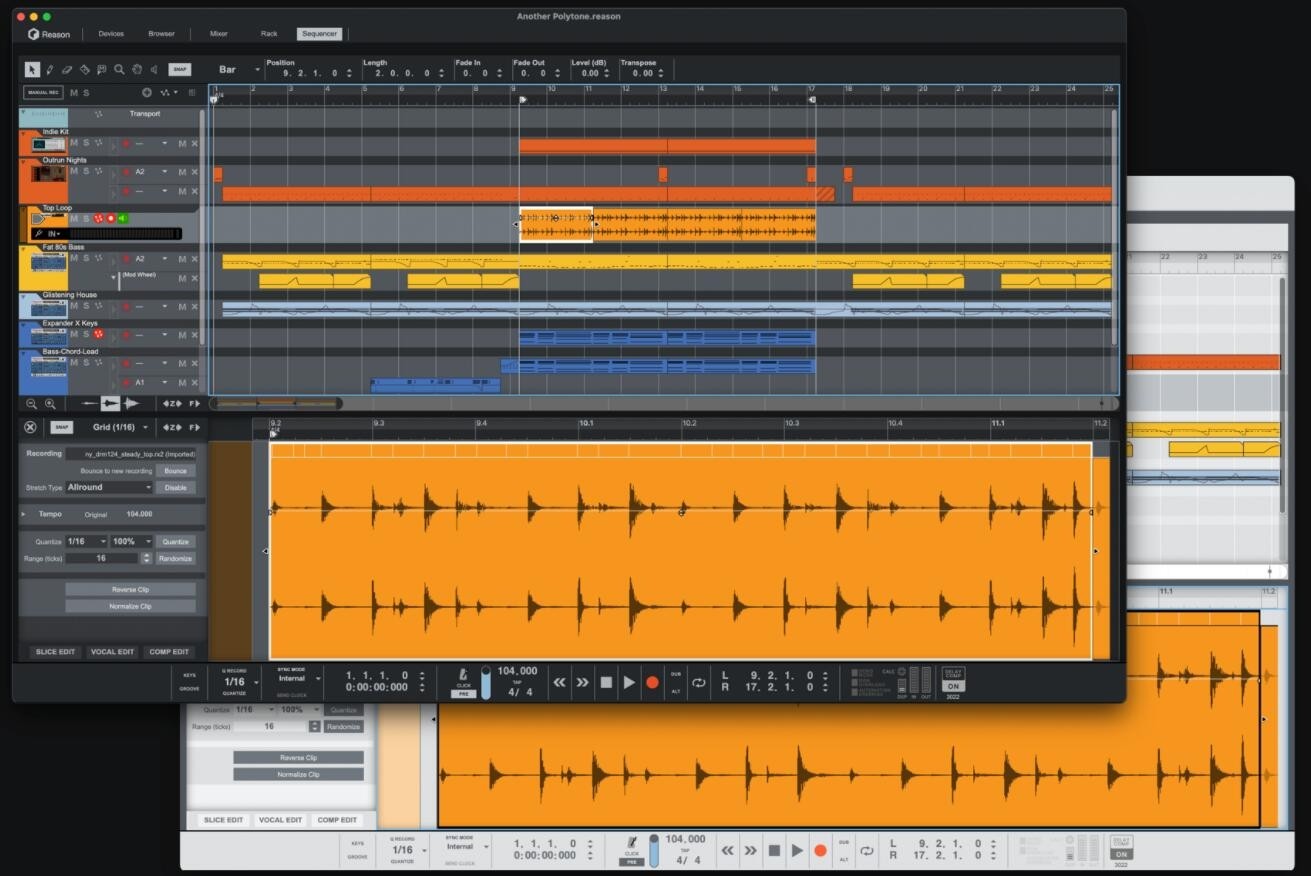Mute the Fat 80s Bass track
This screenshot has height=876, width=1311.
(x=74, y=258)
